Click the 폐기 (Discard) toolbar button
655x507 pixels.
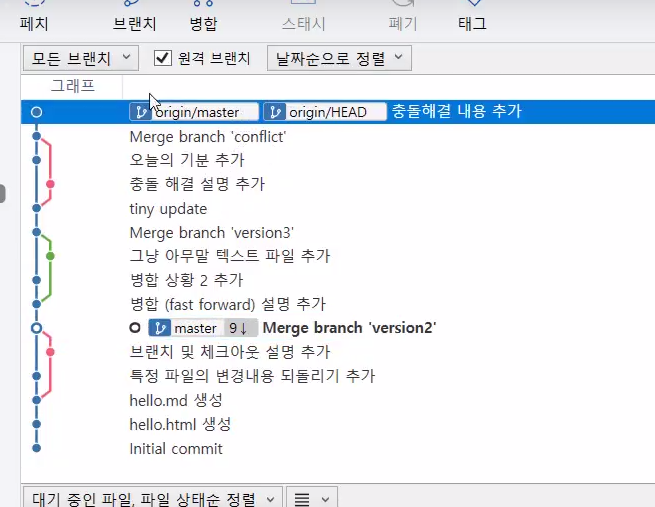click(402, 17)
